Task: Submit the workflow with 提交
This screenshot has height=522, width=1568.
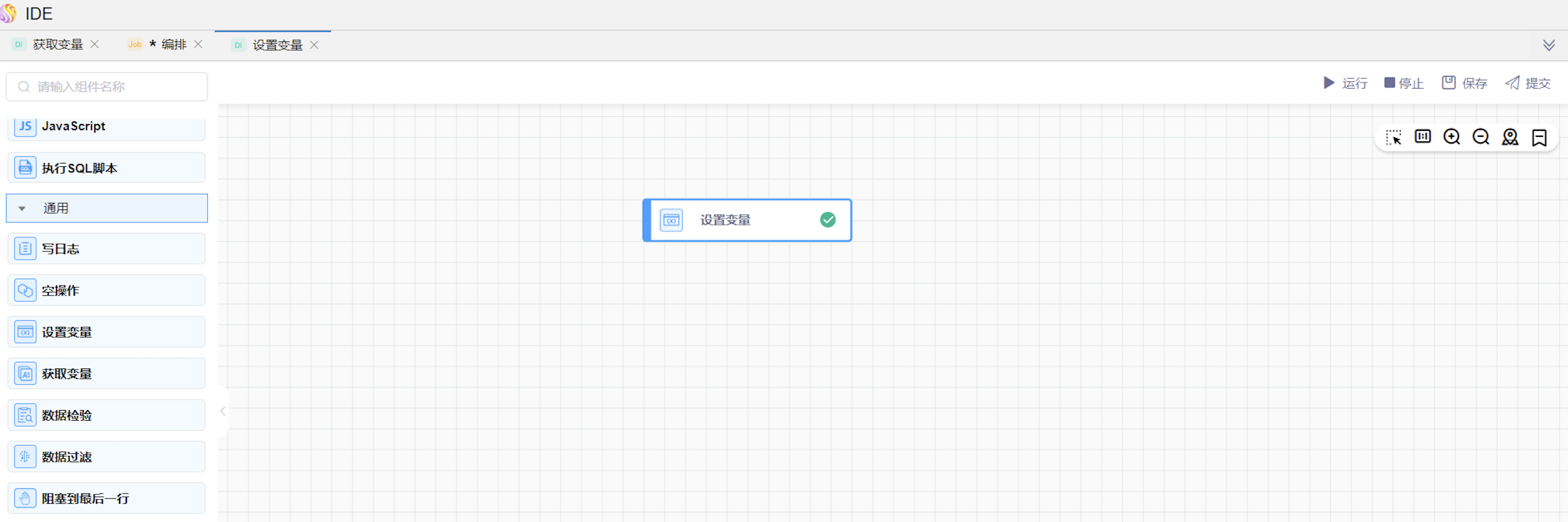Action: point(1527,83)
